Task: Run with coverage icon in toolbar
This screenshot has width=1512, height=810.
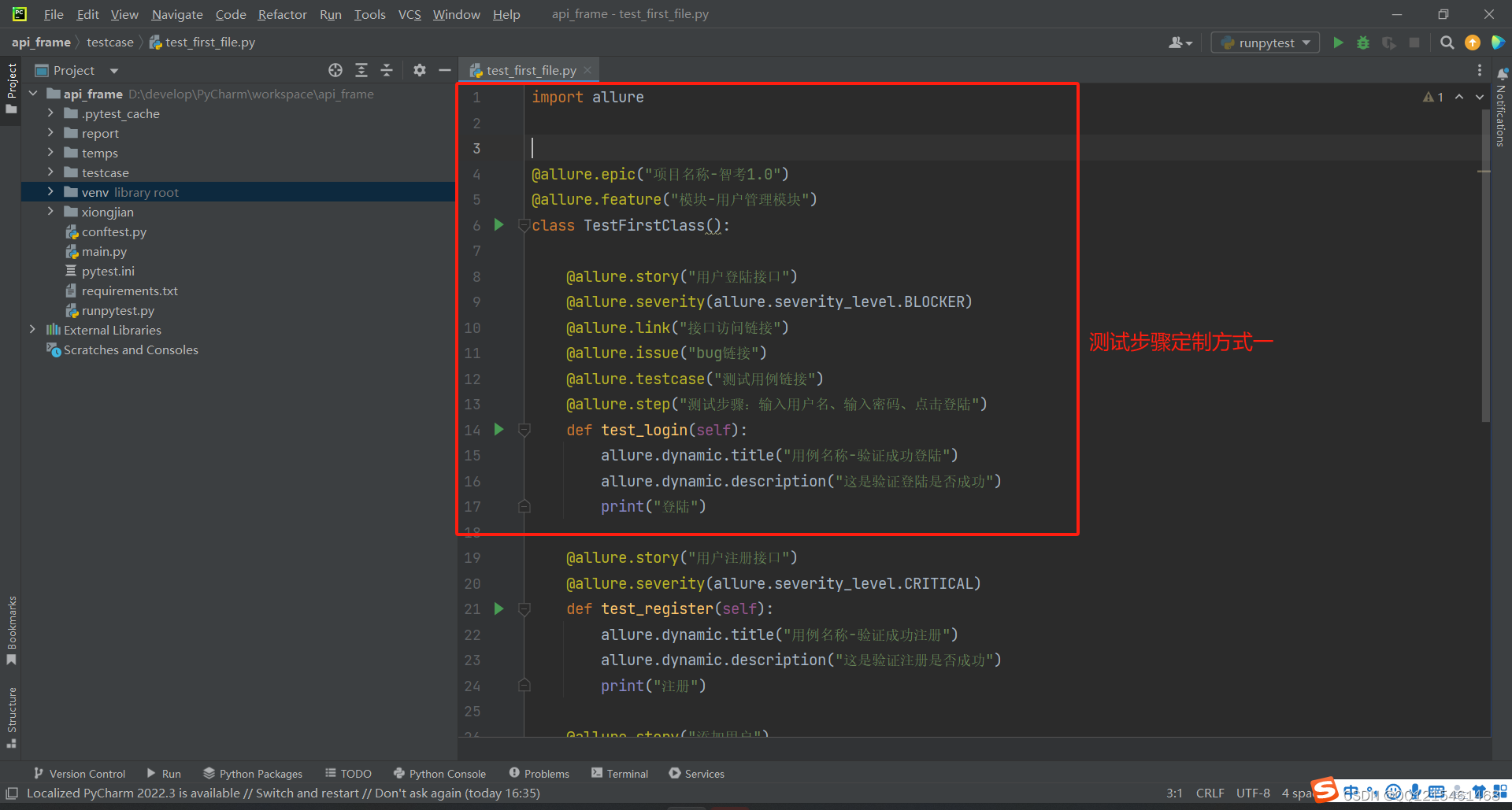Action: point(1389,43)
